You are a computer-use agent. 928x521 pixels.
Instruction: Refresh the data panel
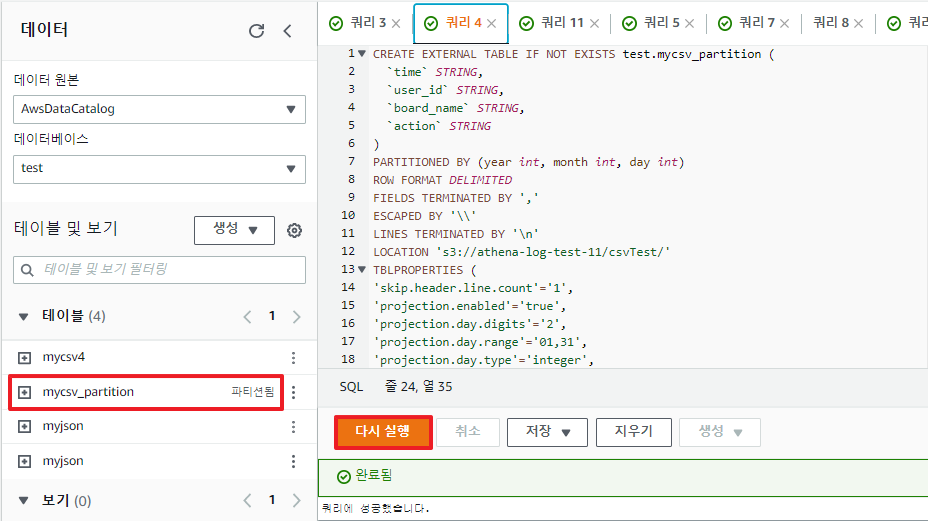coord(256,31)
